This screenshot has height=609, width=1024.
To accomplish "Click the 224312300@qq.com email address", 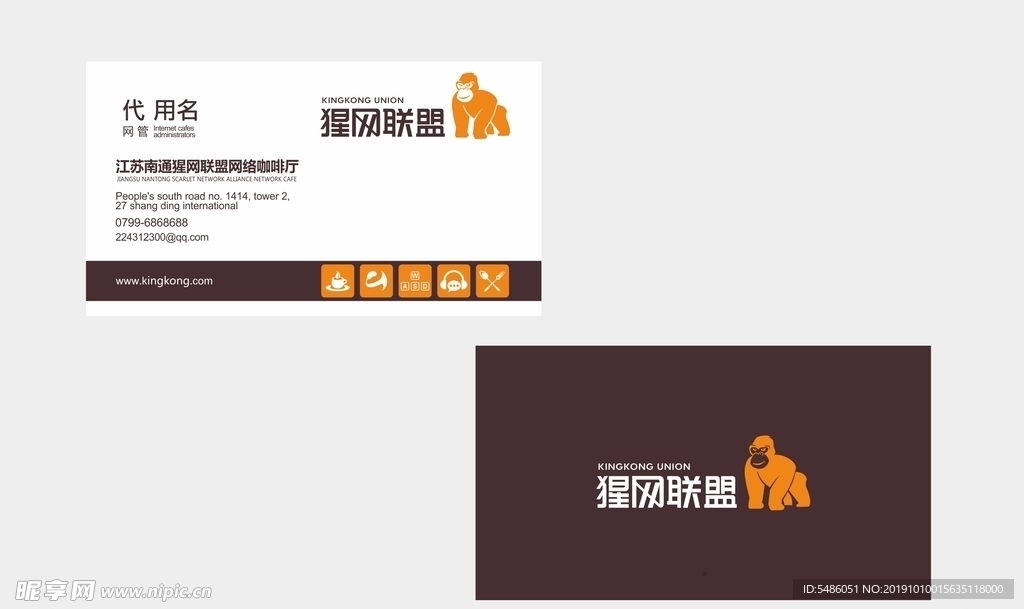I will tap(163, 237).
